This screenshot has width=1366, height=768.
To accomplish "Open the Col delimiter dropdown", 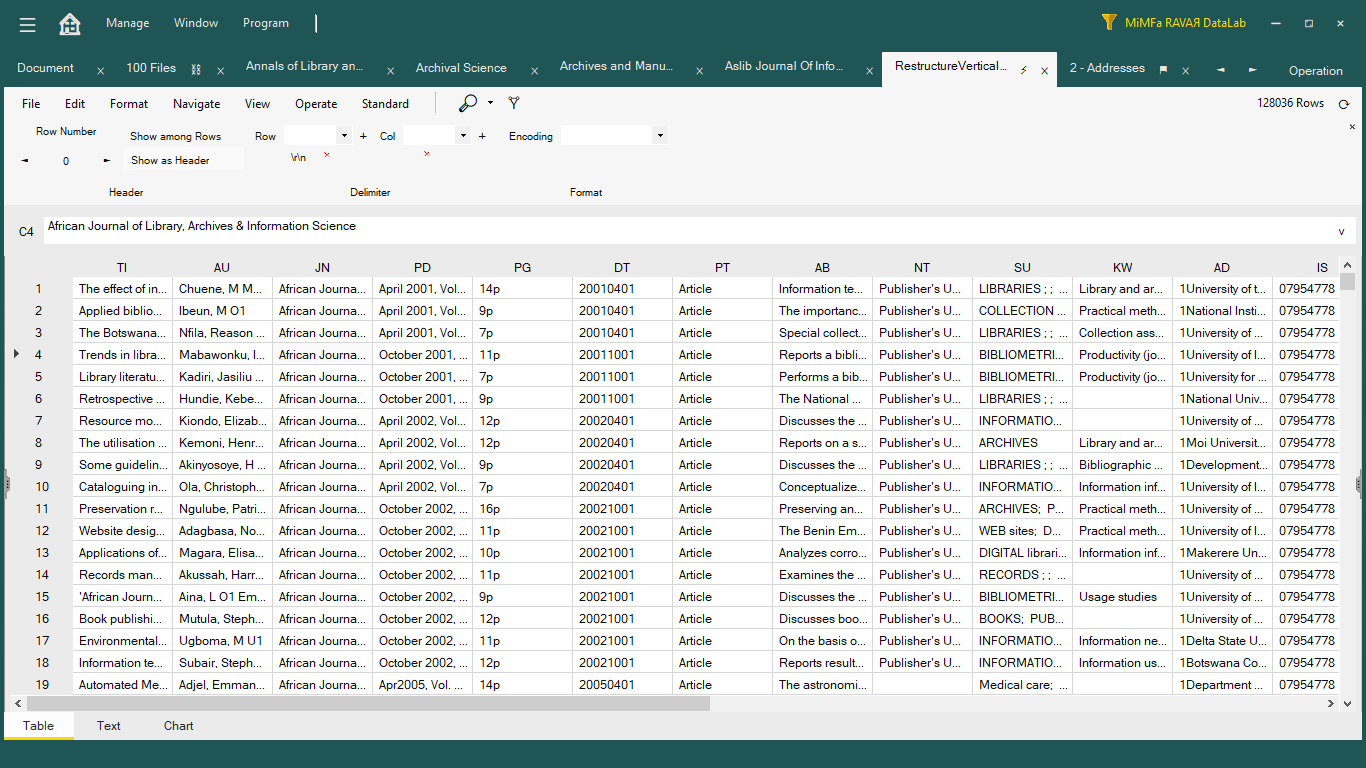I will (x=463, y=136).
